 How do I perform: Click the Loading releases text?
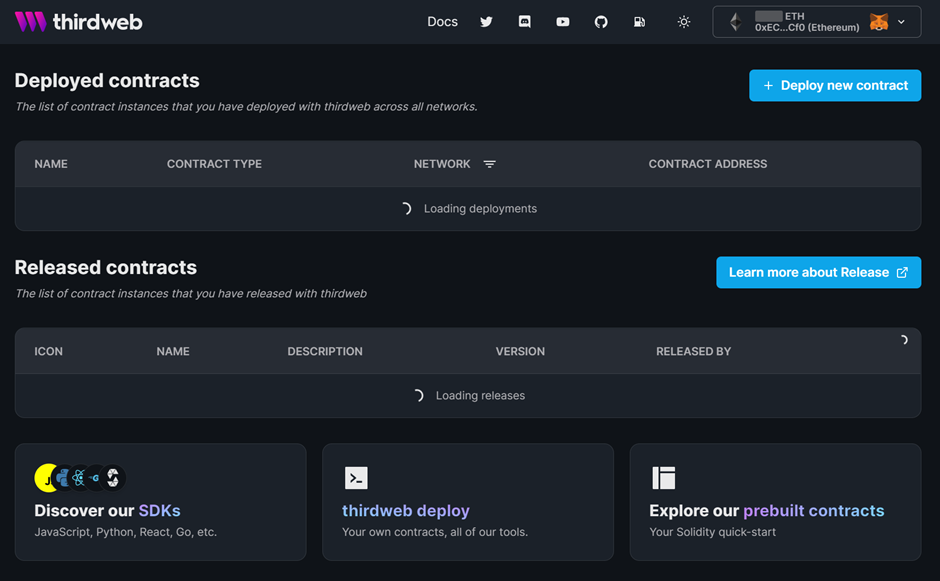[480, 396]
